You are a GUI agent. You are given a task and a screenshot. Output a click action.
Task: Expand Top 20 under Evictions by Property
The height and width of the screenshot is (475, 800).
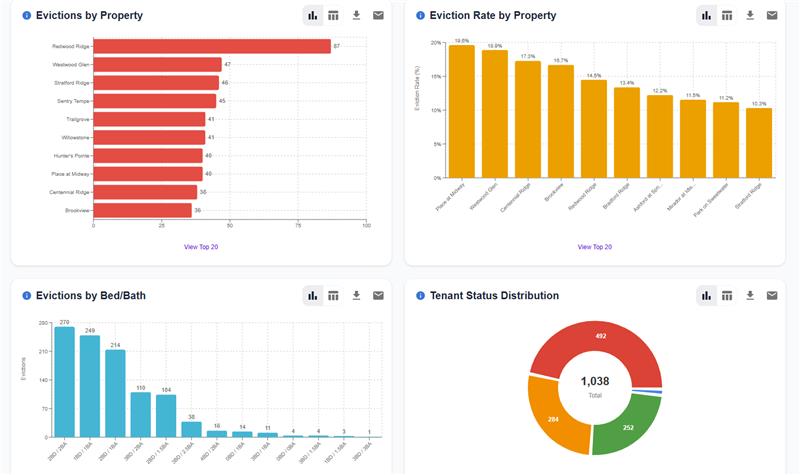pyautogui.click(x=201, y=246)
